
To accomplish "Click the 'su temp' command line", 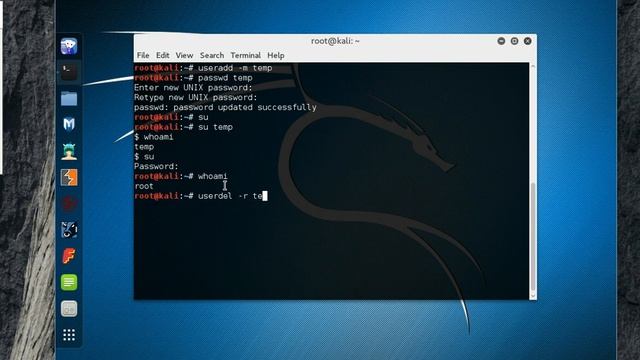I will (184, 127).
